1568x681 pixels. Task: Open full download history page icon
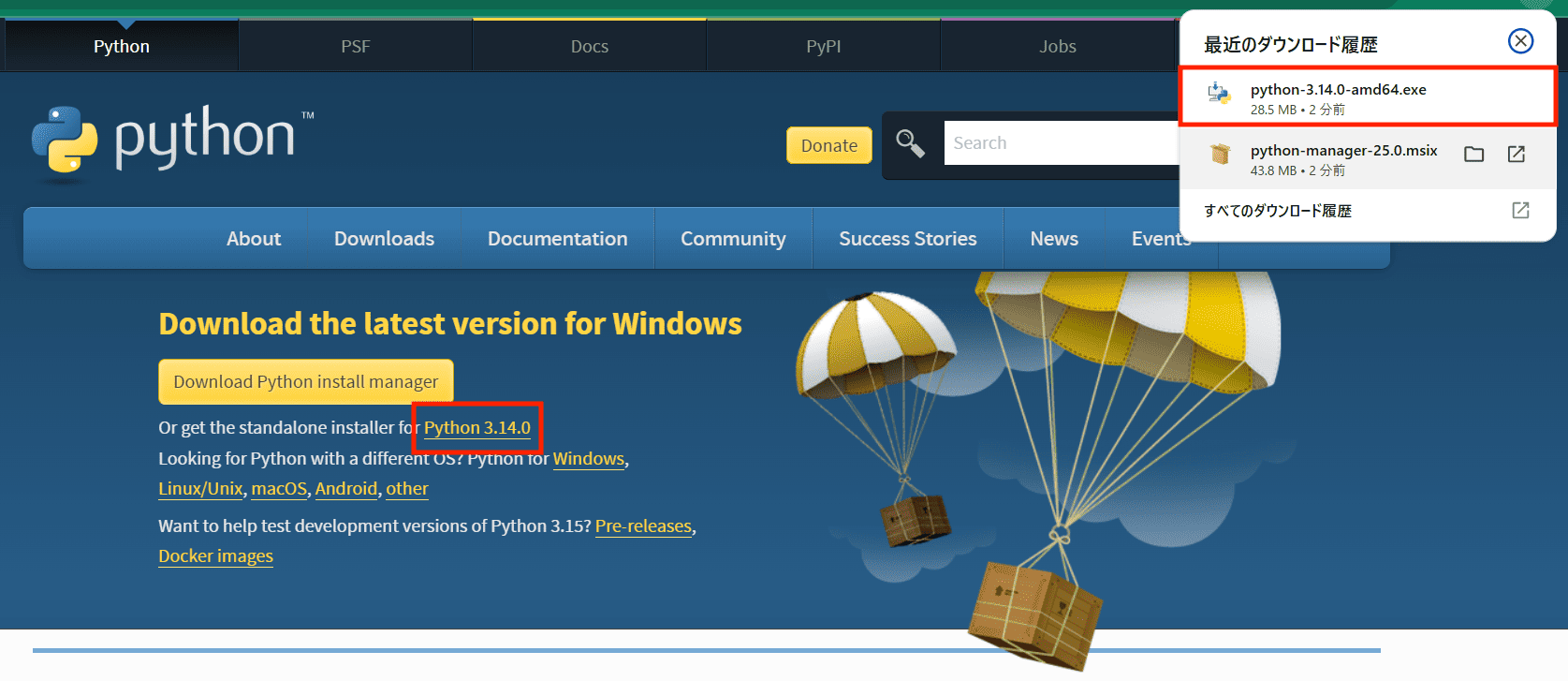(1520, 211)
